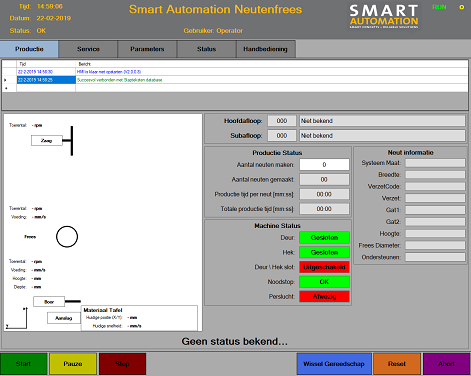Click the Aanslag box in the diagram
The image size is (471, 376).
coord(64,318)
